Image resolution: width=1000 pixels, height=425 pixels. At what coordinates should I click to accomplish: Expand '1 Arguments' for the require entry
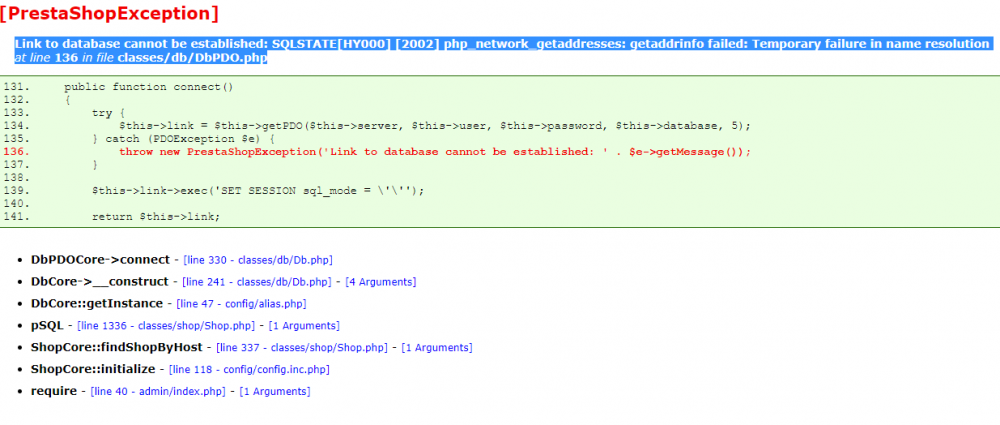click(x=275, y=391)
